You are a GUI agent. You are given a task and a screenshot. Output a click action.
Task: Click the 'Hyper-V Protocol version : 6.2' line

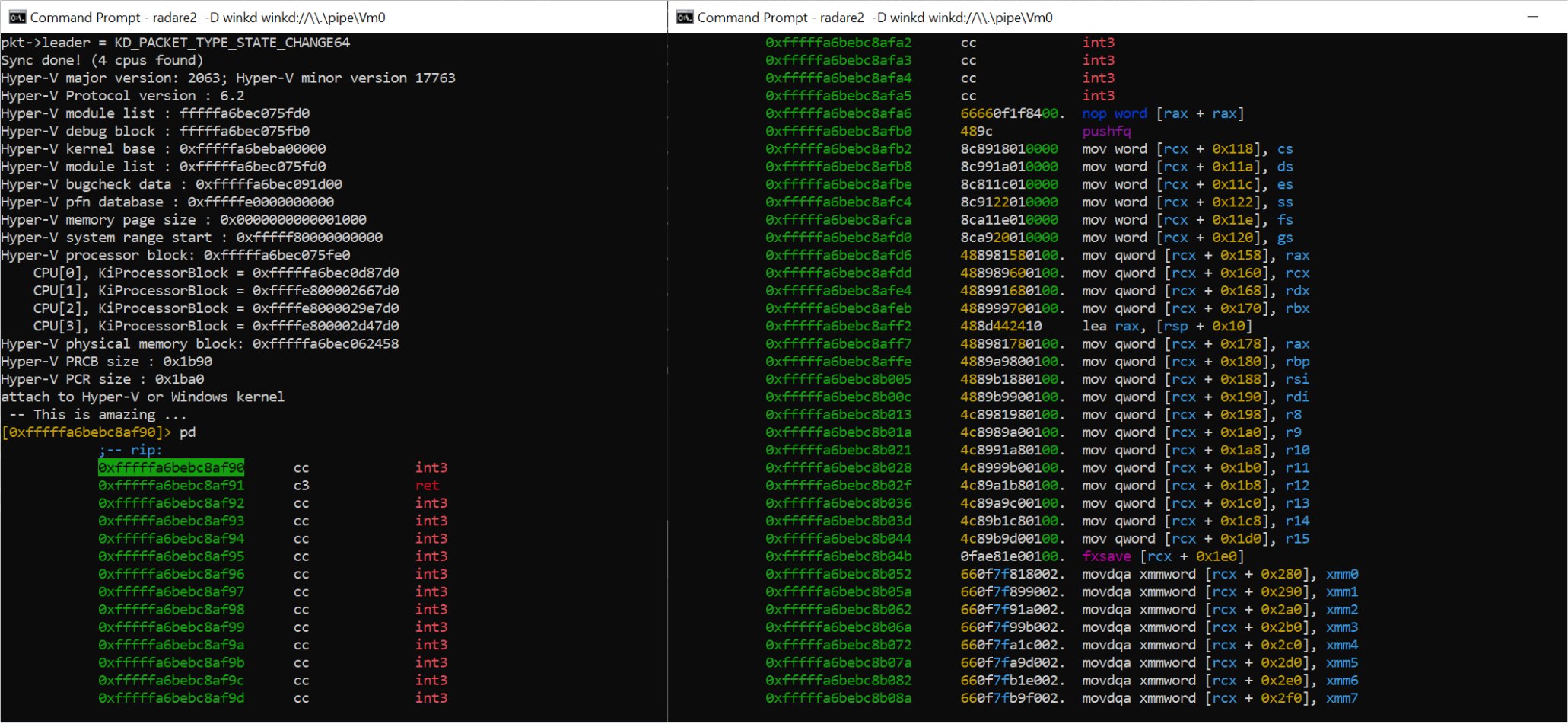[x=123, y=96]
